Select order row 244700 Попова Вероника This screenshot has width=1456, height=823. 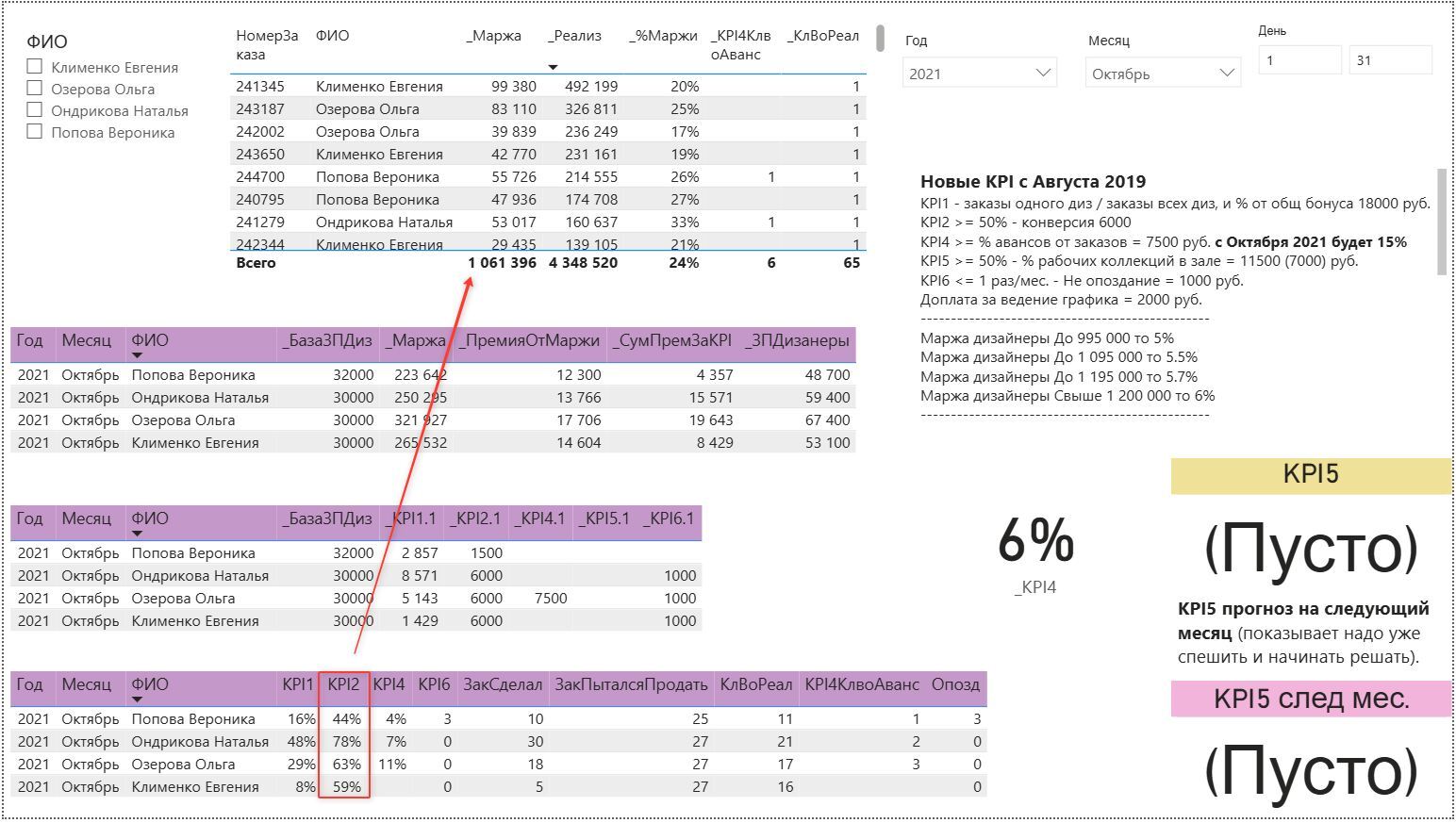pos(549,176)
